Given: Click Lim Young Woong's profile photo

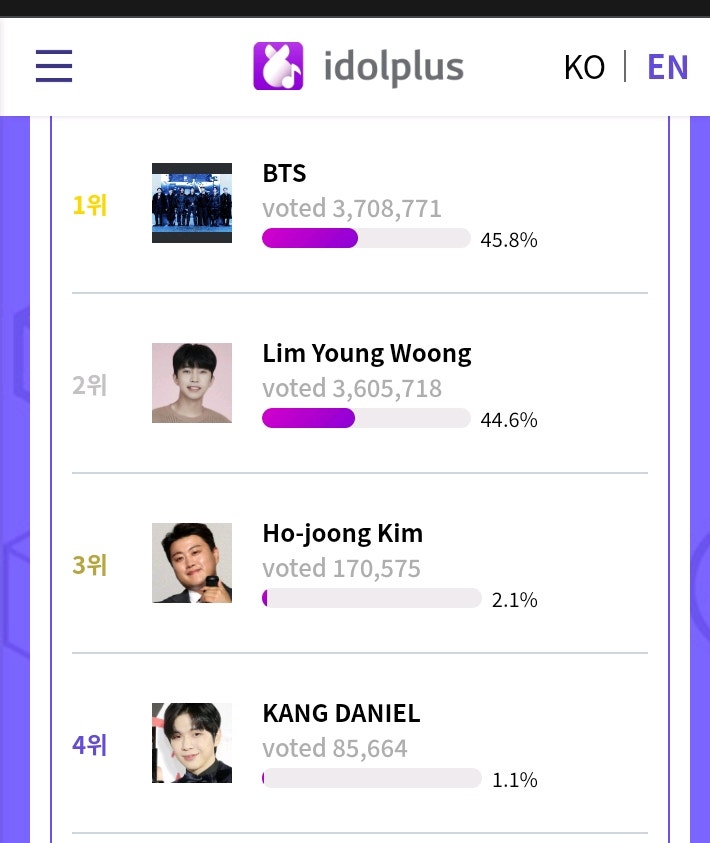Looking at the screenshot, I should pyautogui.click(x=191, y=383).
